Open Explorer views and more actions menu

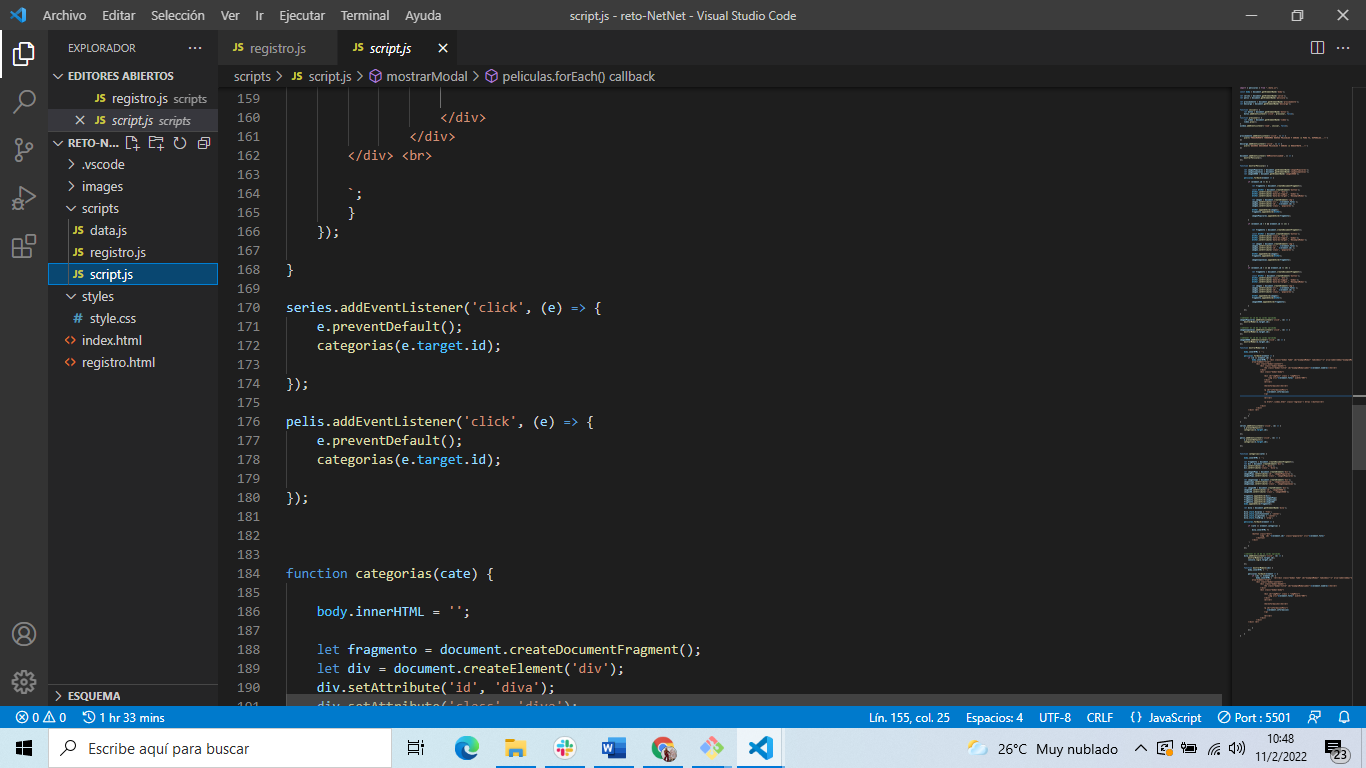click(194, 48)
